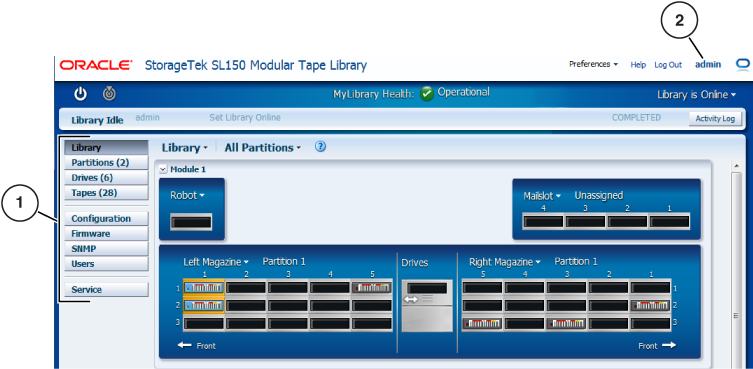Open the Library view dropdown heading
The image size is (753, 369).
(184, 148)
